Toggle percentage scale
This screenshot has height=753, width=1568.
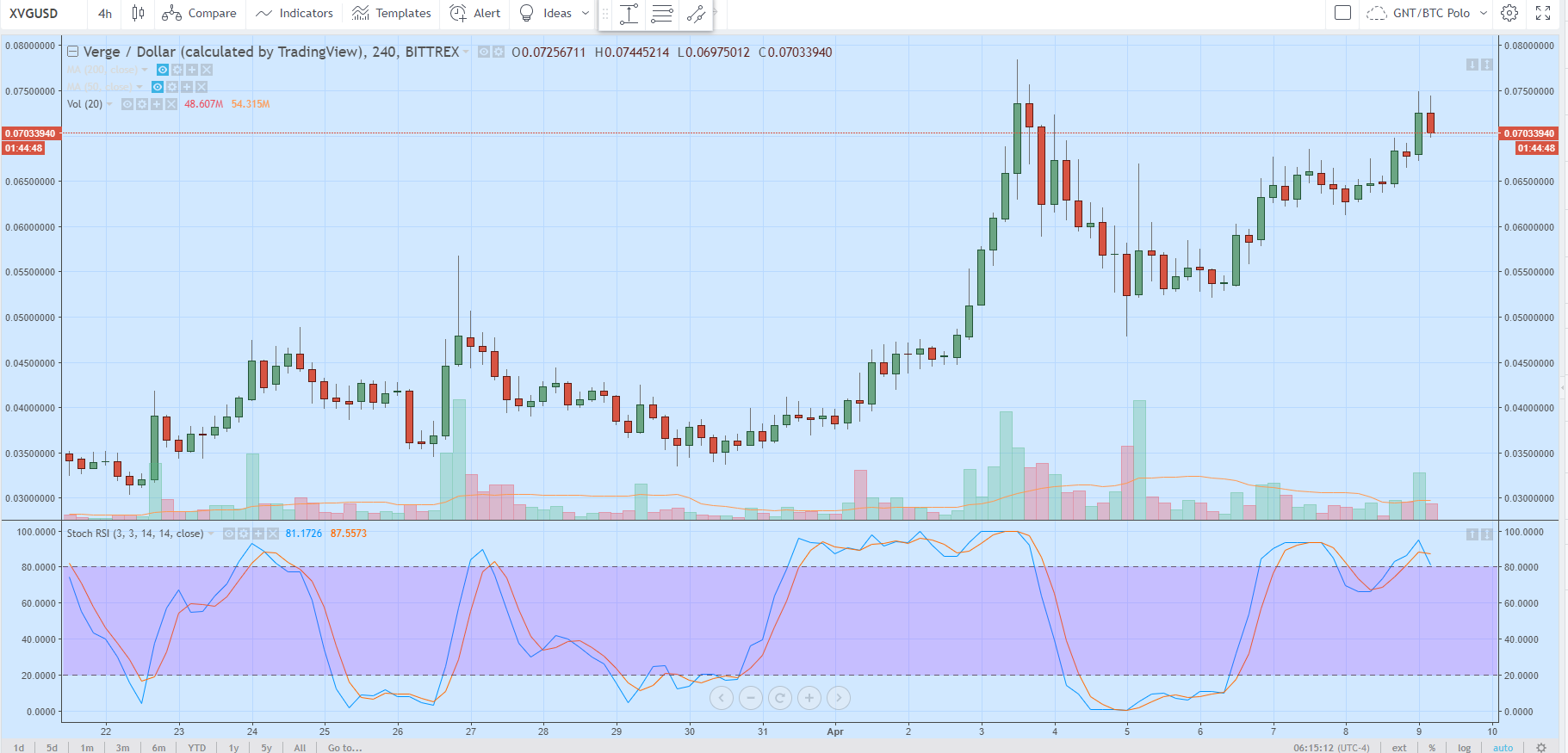pyautogui.click(x=1432, y=748)
